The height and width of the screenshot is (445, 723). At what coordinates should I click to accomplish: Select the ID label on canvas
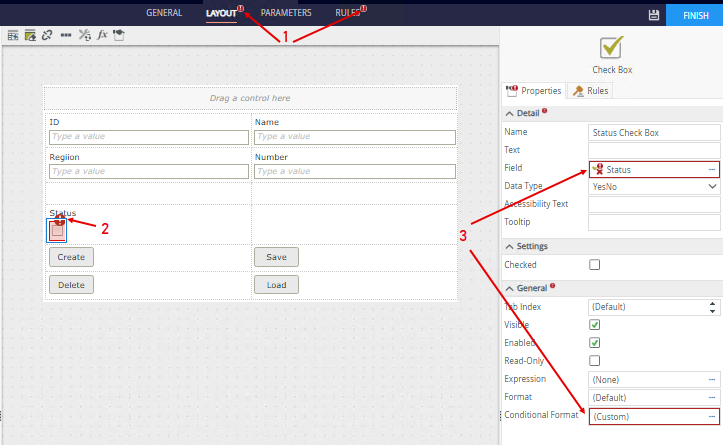54,122
